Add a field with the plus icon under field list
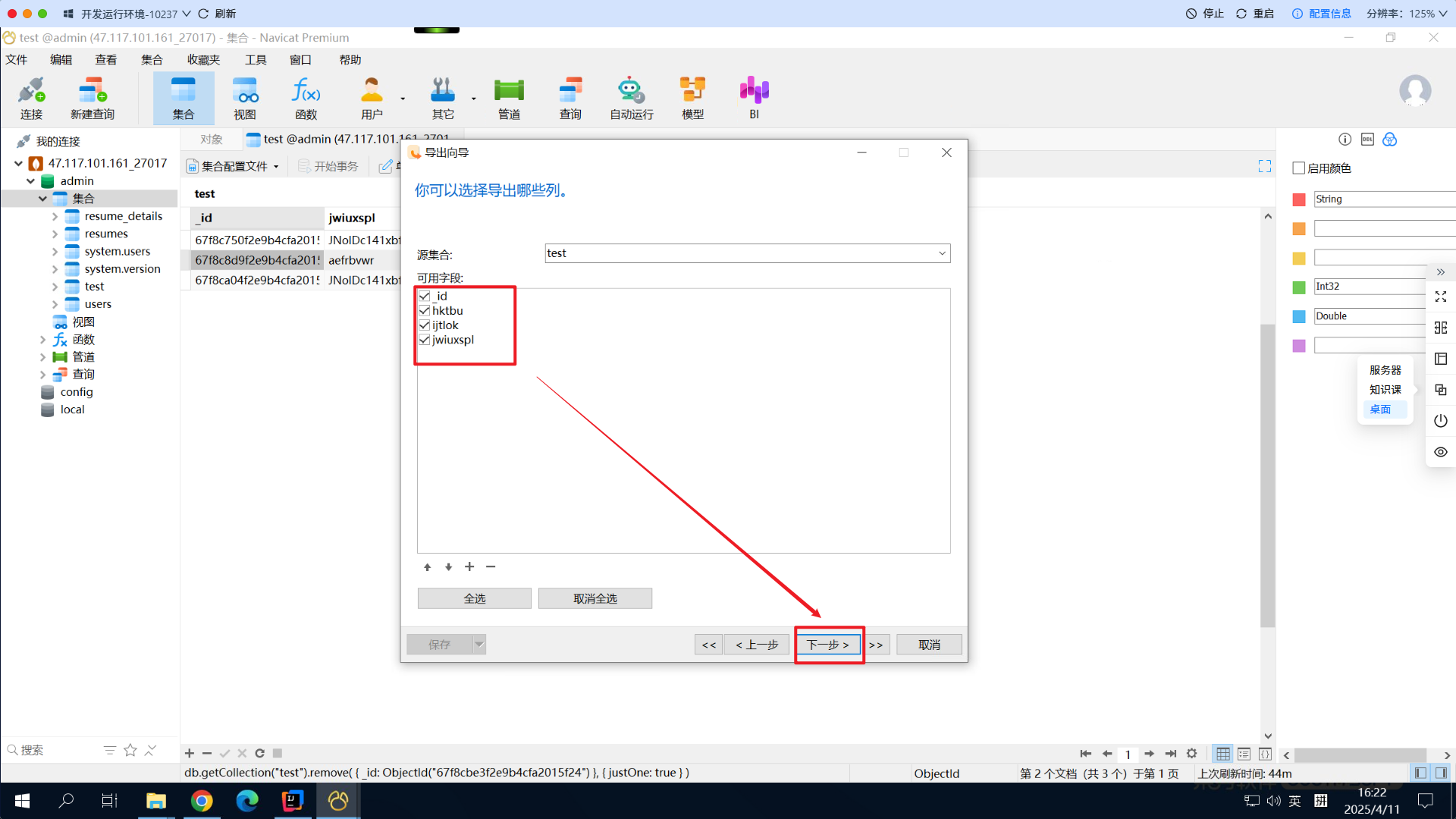This screenshot has width=1456, height=819. click(x=469, y=567)
